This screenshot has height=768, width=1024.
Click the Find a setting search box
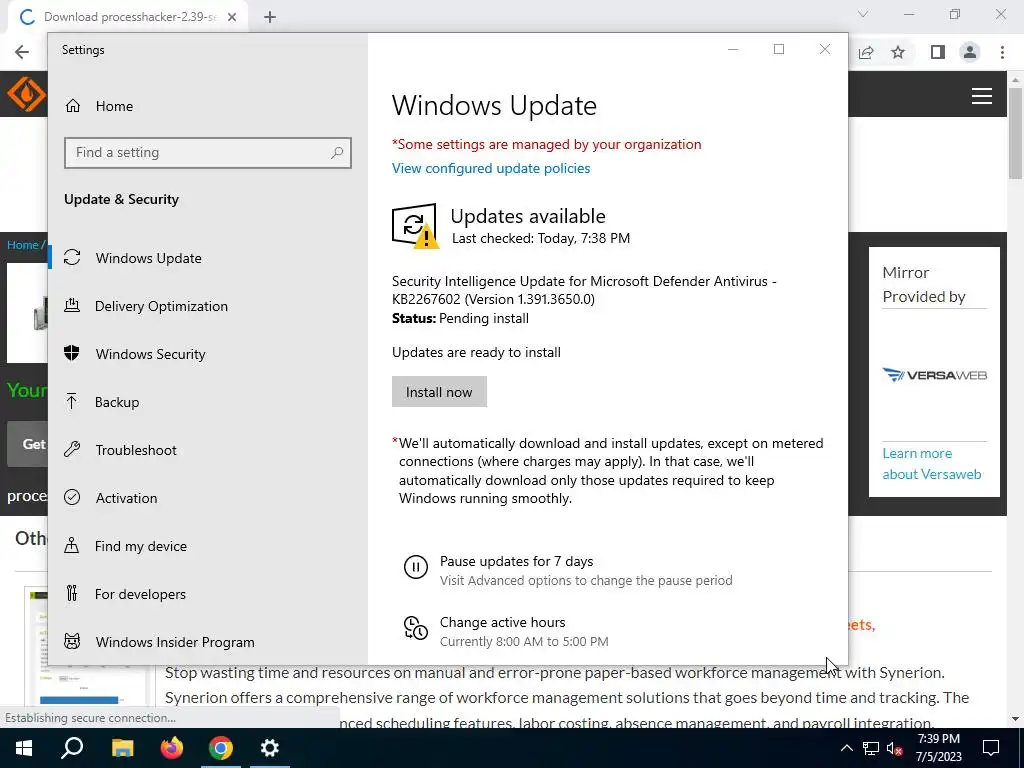pyautogui.click(x=208, y=153)
